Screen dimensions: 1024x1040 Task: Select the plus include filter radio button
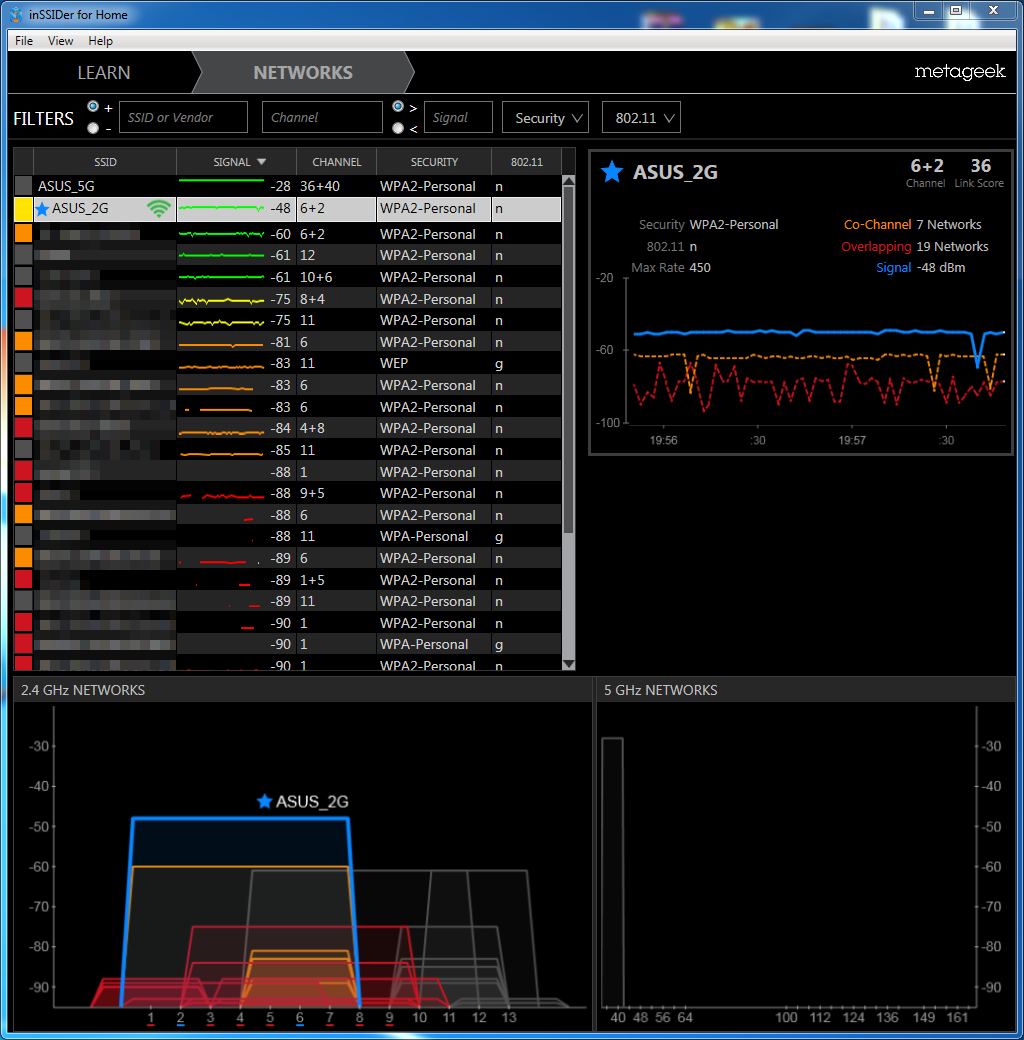[93, 106]
